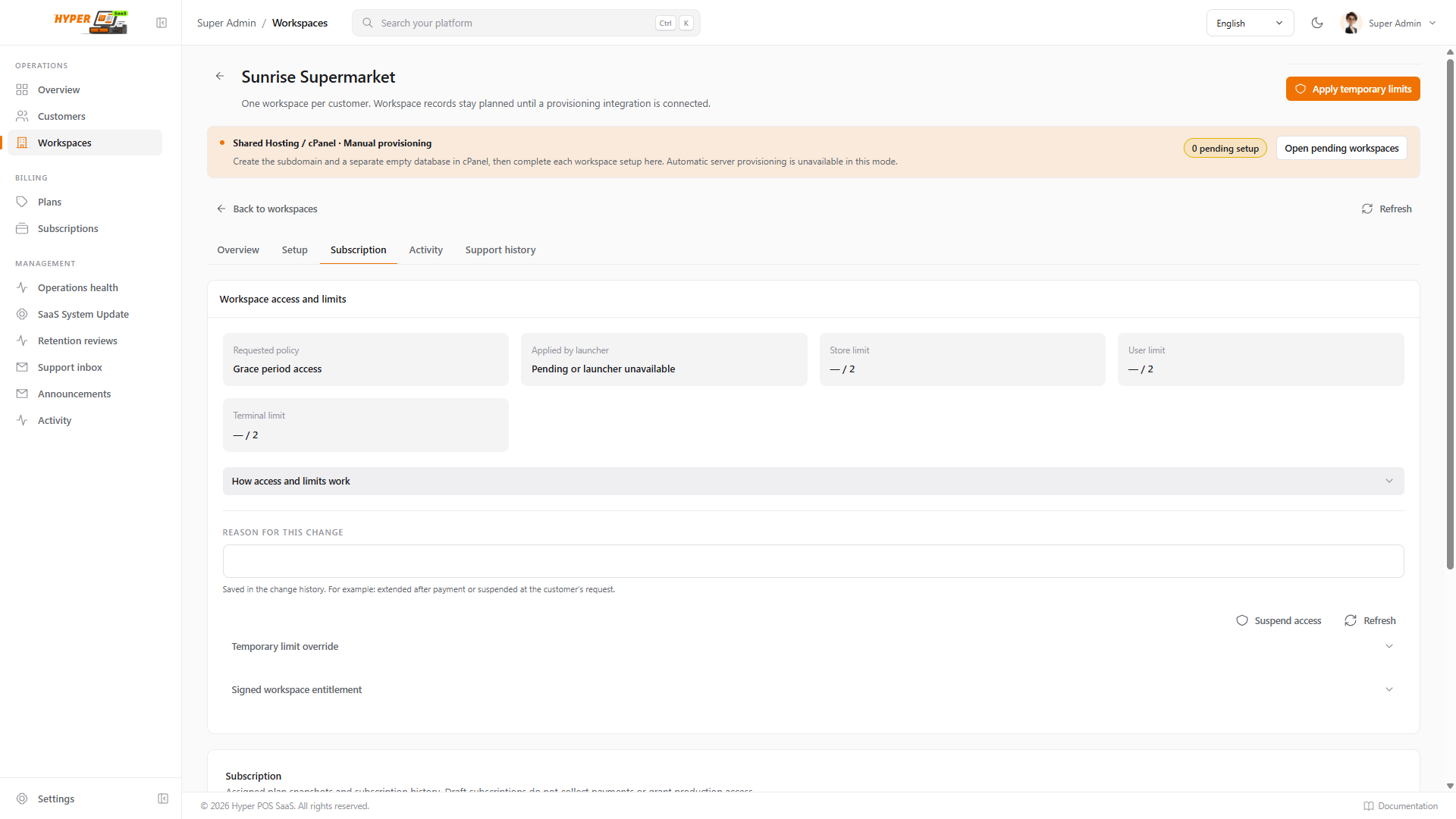Open Retention reviews page

(x=85, y=340)
